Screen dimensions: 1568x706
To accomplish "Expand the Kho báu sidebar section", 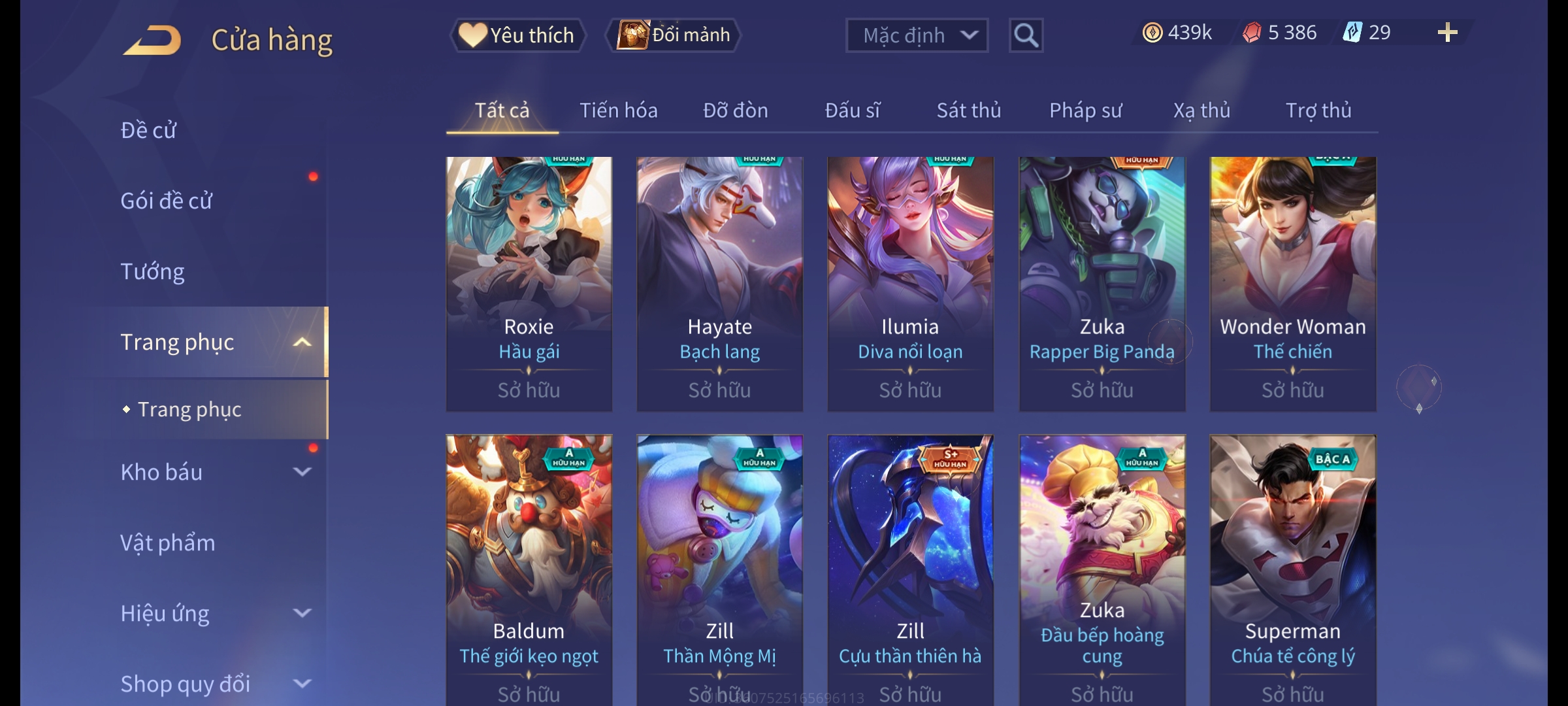I will pyautogui.click(x=302, y=472).
